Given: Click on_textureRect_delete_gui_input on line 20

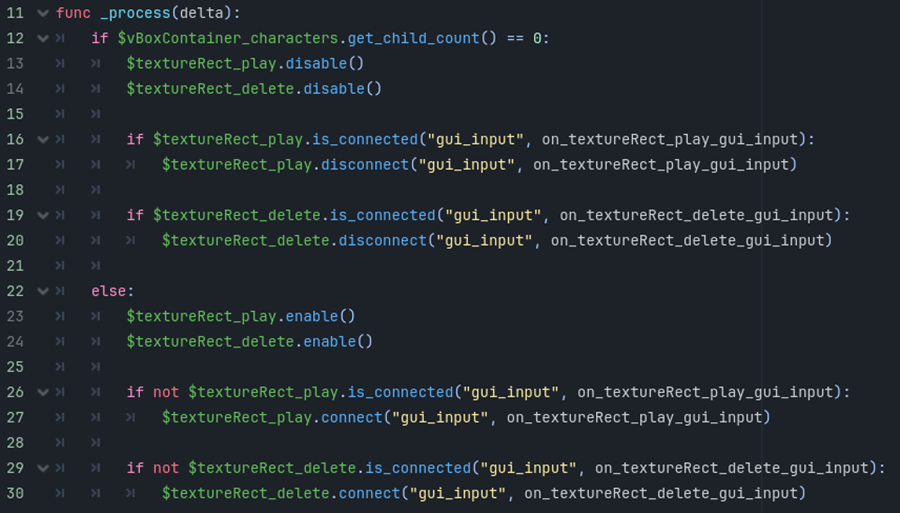Looking at the screenshot, I should (688, 240).
